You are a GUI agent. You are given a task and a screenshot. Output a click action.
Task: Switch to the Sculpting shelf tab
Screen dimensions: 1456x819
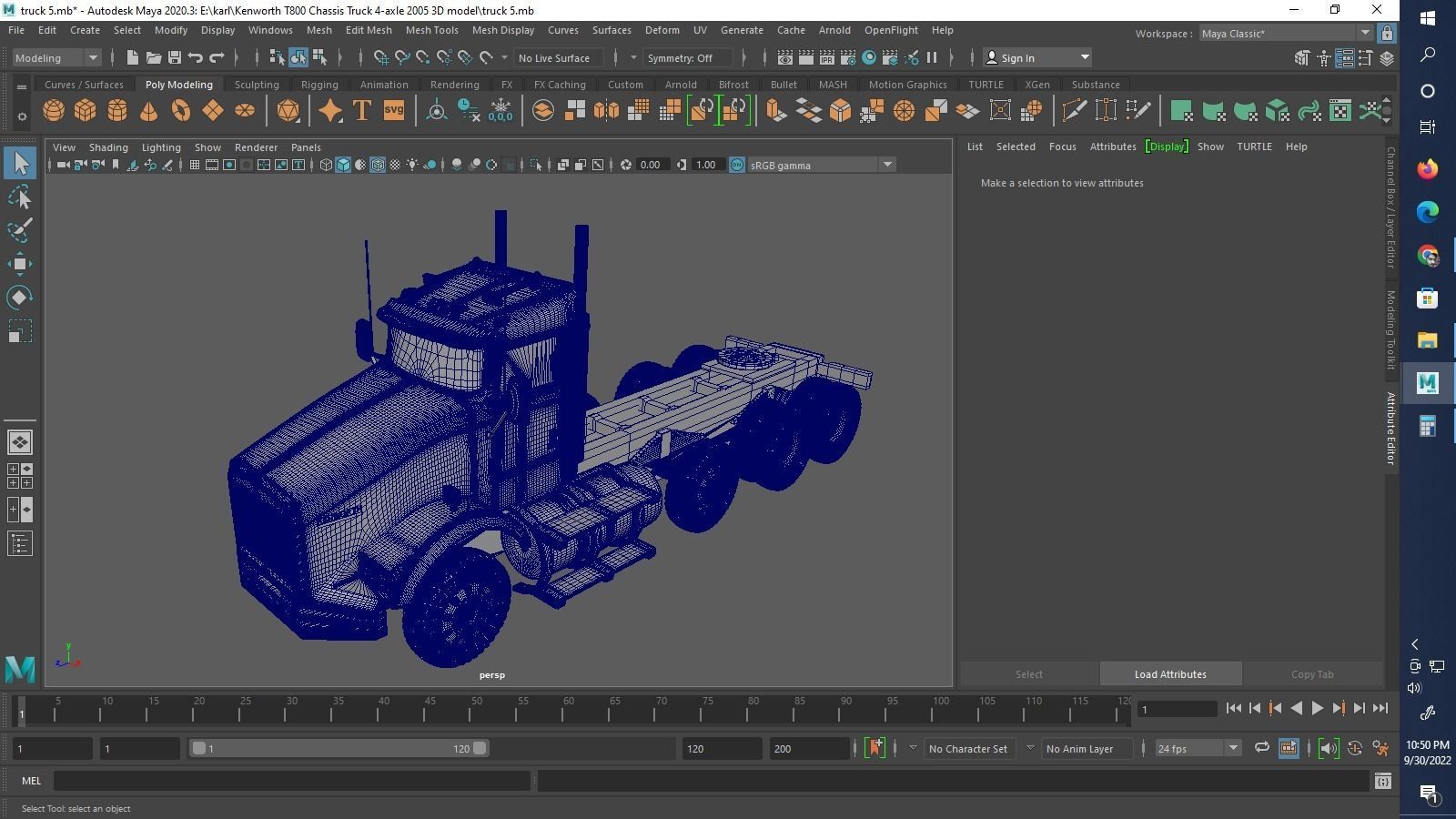[x=257, y=85]
